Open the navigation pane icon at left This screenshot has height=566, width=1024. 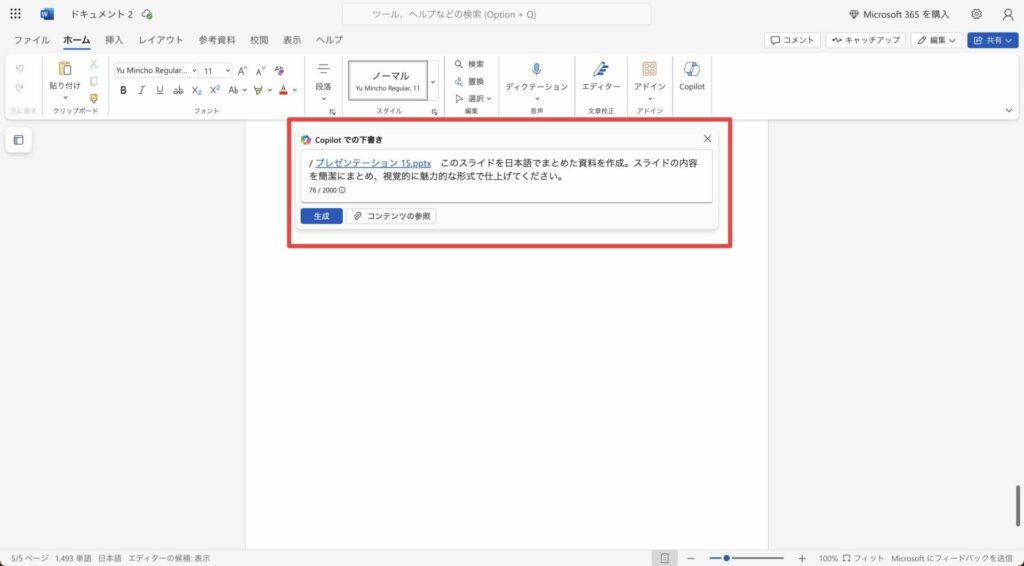18,140
